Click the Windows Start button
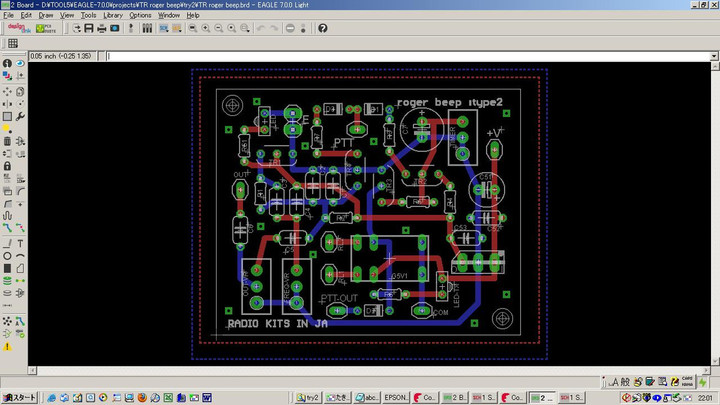The height and width of the screenshot is (405, 720). pyautogui.click(x=19, y=397)
